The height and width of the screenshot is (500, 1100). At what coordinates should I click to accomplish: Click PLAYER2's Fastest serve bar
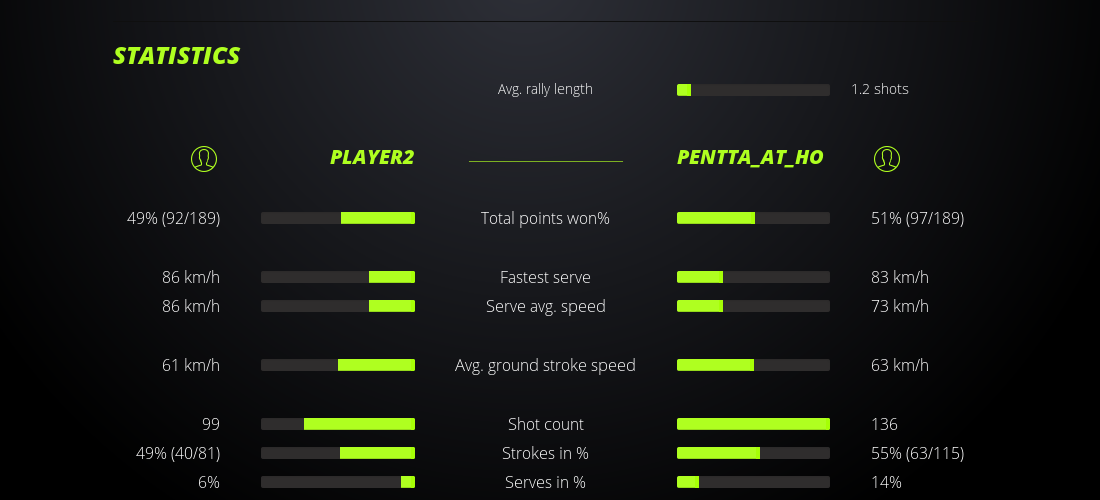pyautogui.click(x=338, y=277)
